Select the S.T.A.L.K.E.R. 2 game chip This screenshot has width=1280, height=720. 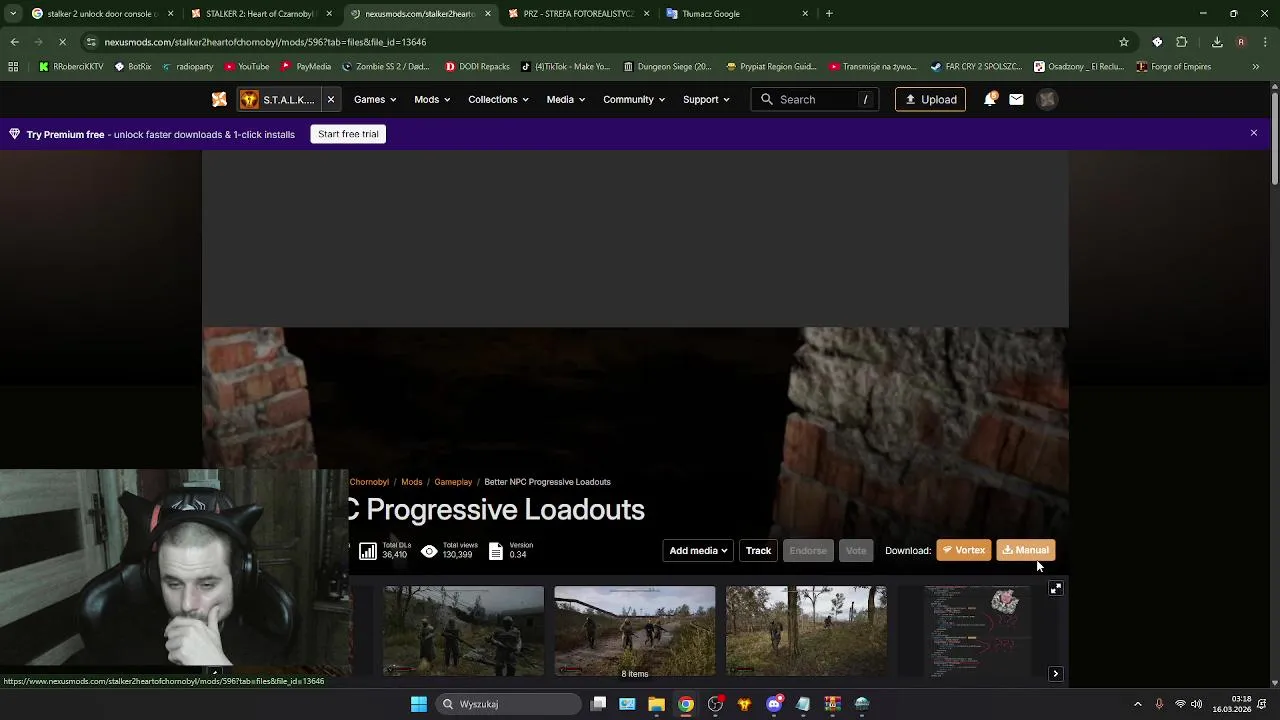[x=278, y=99]
